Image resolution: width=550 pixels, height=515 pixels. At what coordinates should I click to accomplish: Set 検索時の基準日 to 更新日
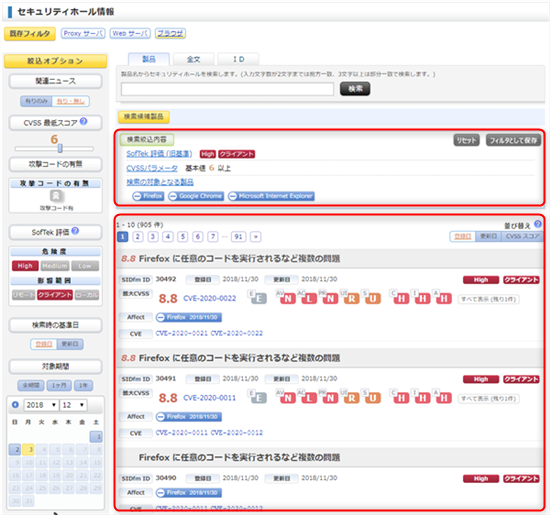click(x=70, y=344)
